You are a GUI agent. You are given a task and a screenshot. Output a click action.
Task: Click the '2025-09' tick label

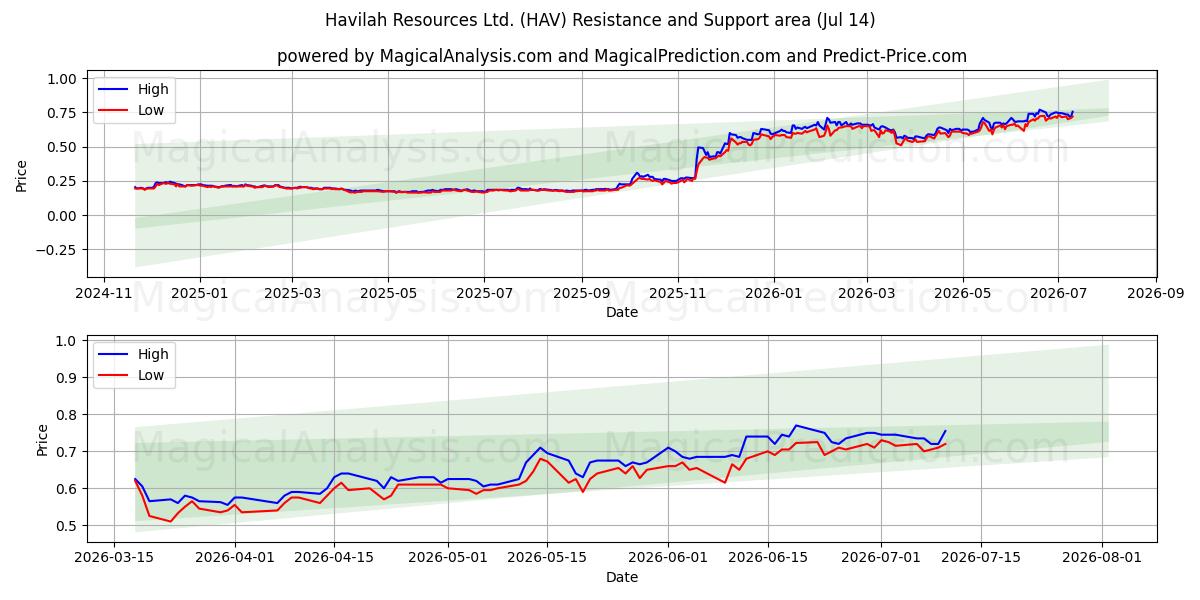(x=582, y=293)
